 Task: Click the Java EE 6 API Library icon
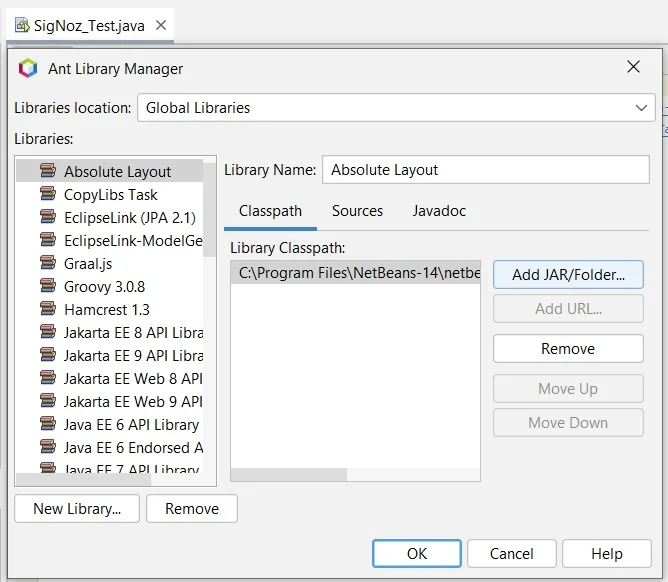coord(48,424)
